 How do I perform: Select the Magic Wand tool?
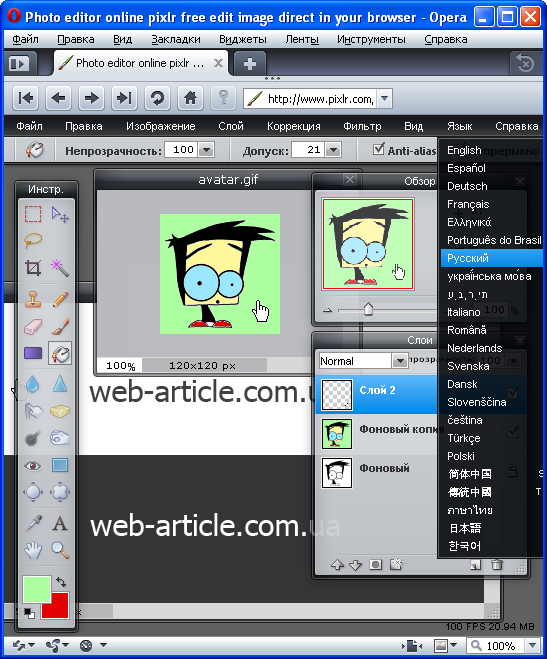[60, 268]
